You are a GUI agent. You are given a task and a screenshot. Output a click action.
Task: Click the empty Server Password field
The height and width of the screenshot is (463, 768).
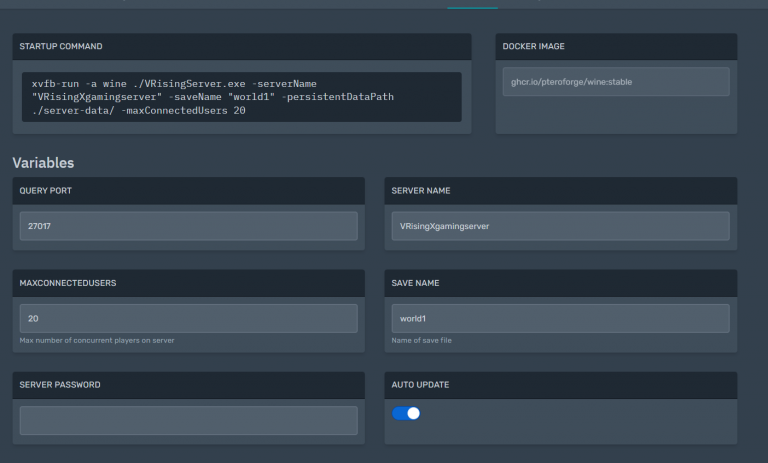coord(188,420)
